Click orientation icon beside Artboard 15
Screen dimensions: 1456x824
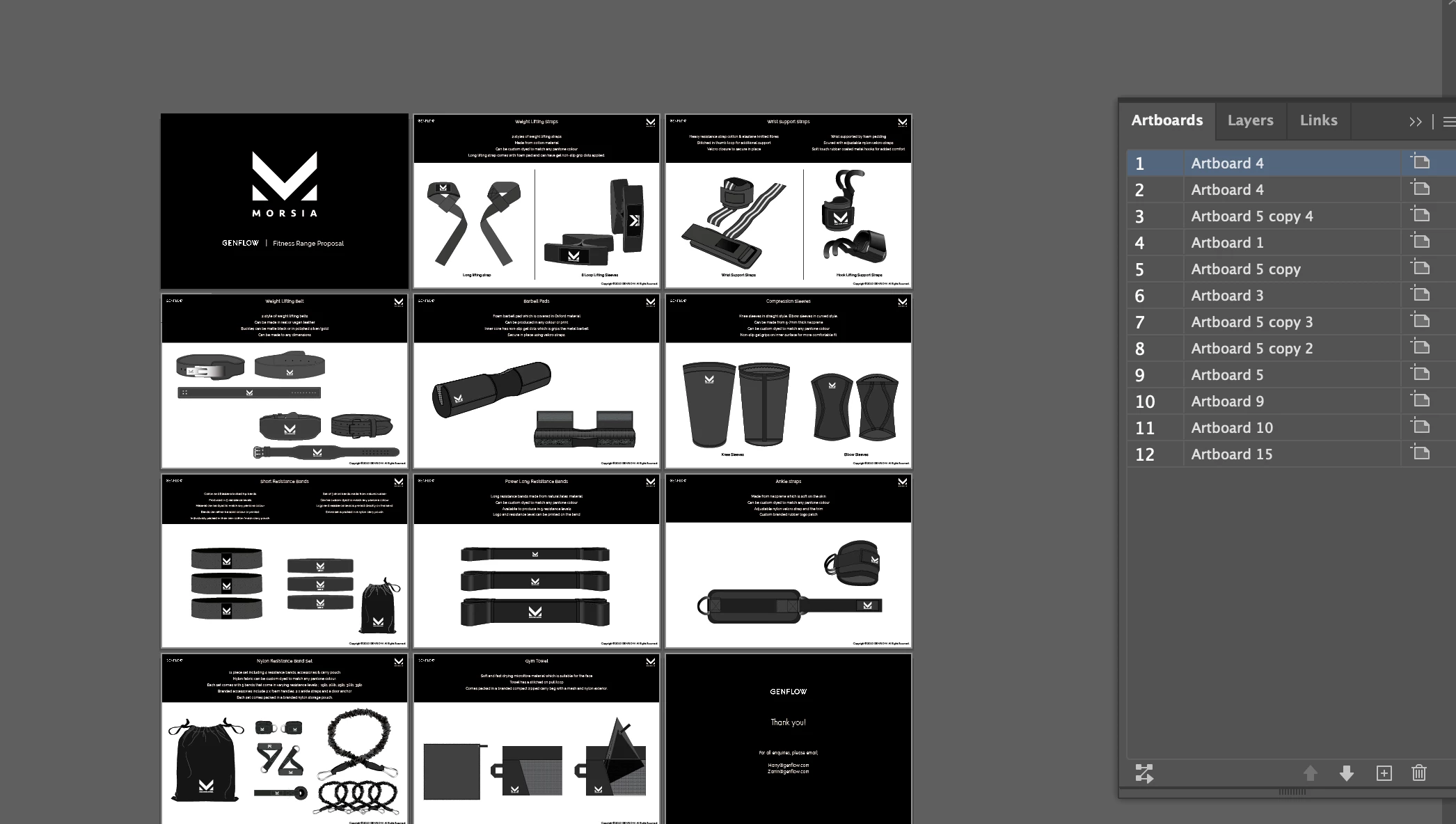tap(1421, 454)
